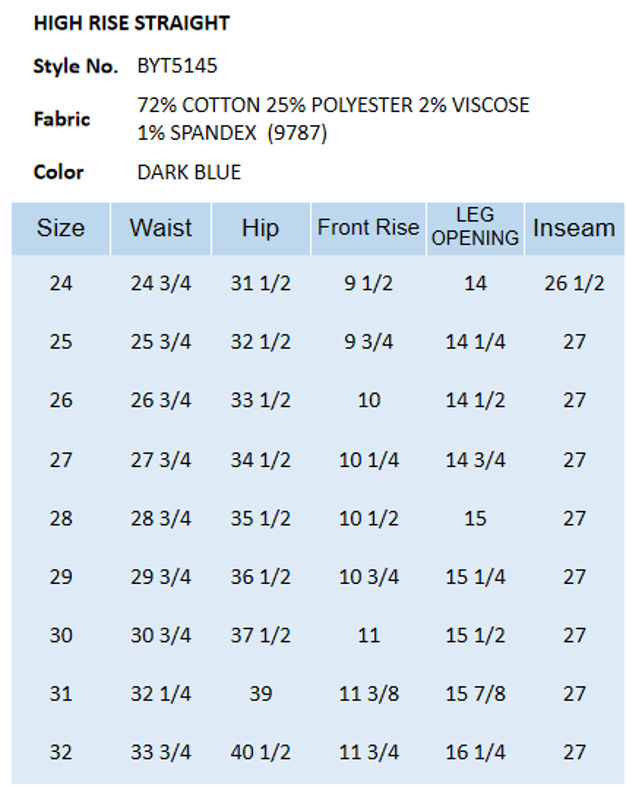Click the Hip column header

click(260, 229)
